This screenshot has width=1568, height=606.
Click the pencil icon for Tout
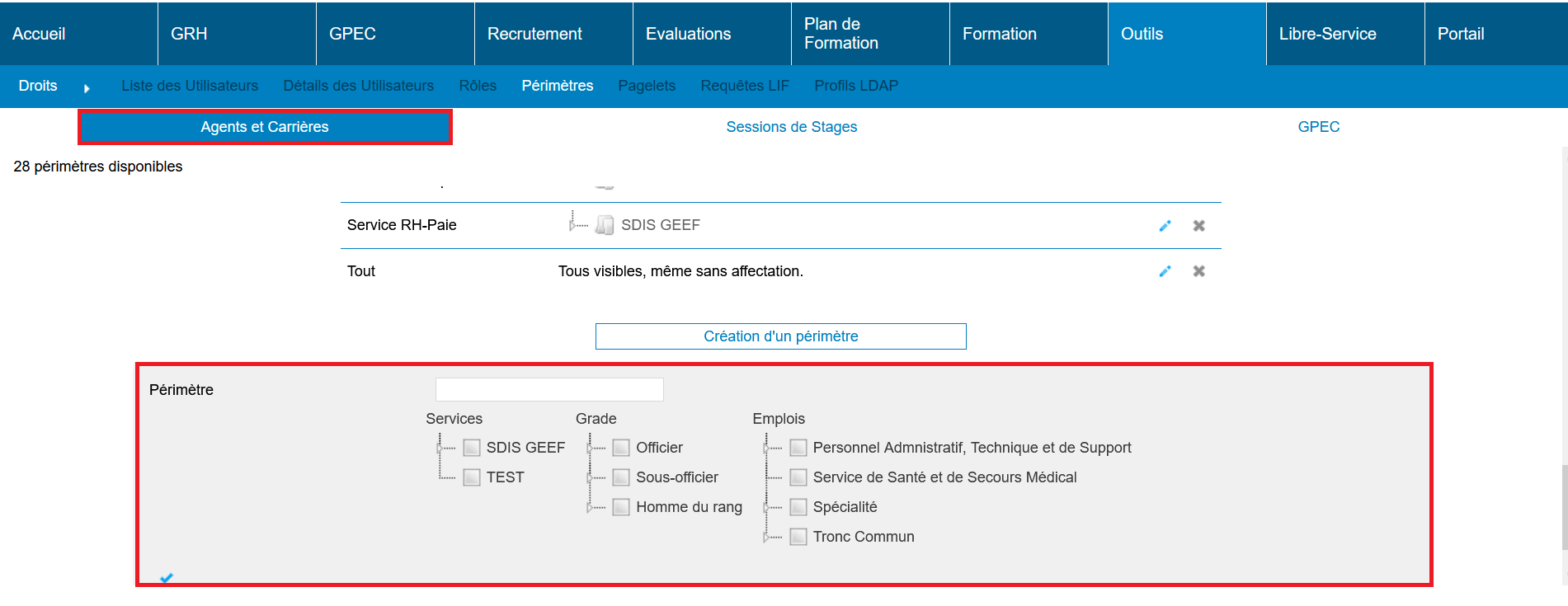point(1165,271)
